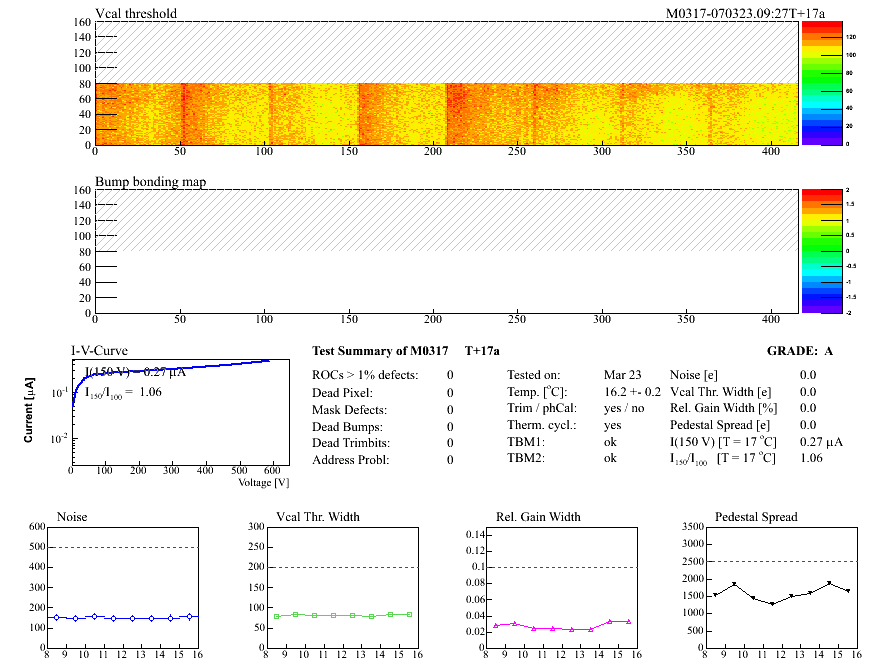Click the TBM1 status label
The width and height of the screenshot is (896, 672).
(x=525, y=443)
